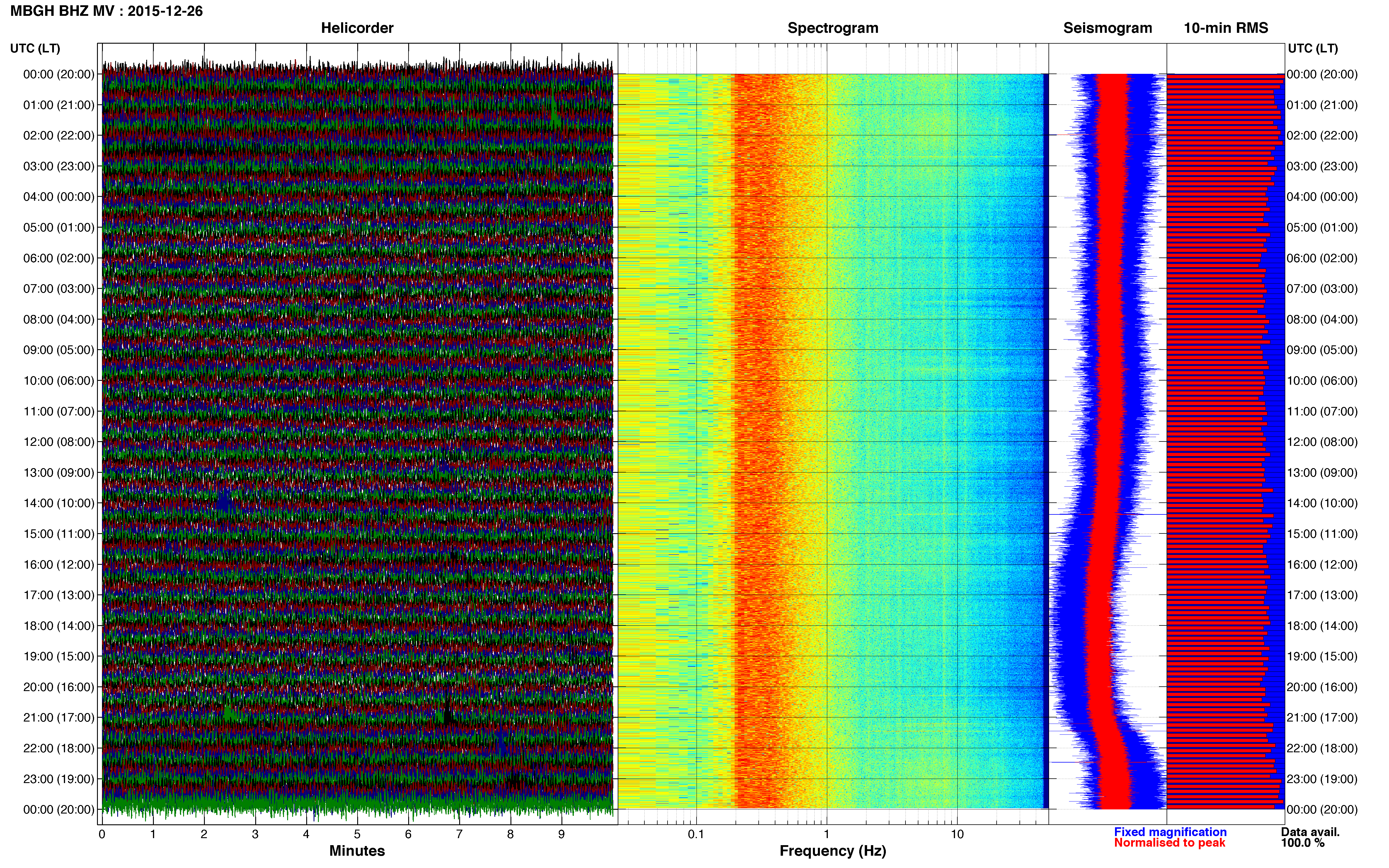Click inside the spectrogram heat map
Screen dimensions: 1389x868
click(x=833, y=441)
